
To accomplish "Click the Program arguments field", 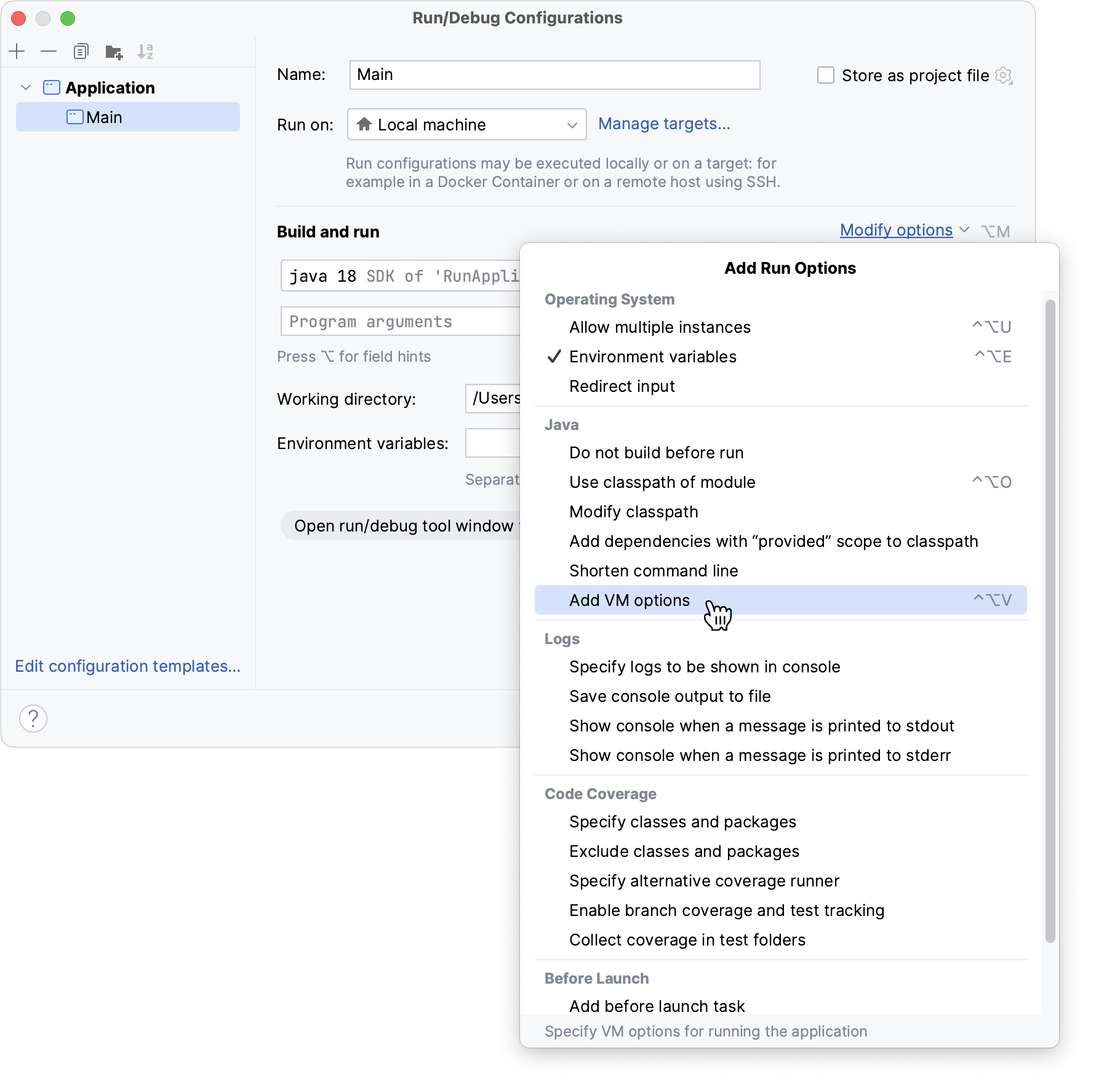I will click(401, 321).
